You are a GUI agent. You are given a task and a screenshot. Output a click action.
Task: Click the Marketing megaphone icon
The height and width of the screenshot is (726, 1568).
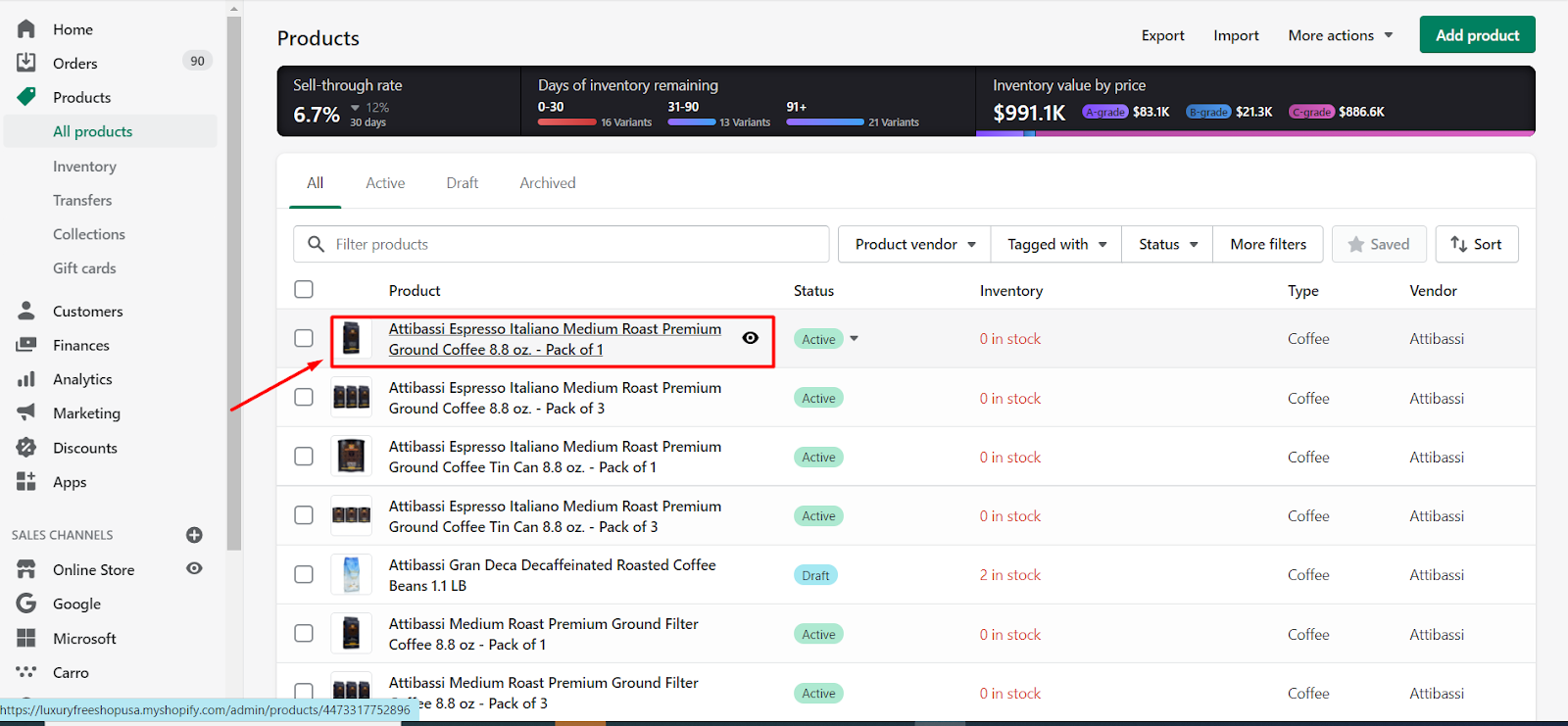pyautogui.click(x=26, y=412)
